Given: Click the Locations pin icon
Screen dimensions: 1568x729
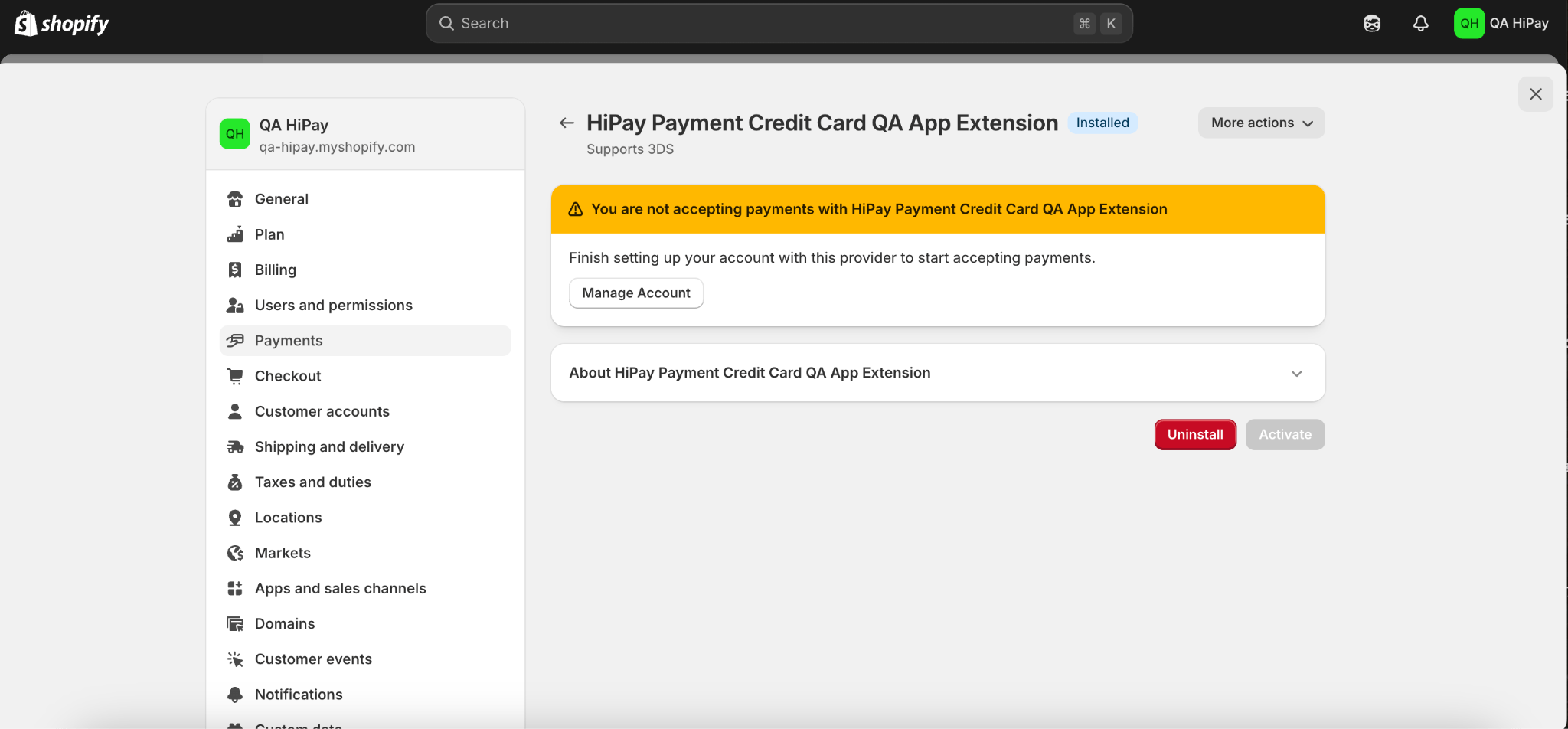Looking at the screenshot, I should tap(235, 518).
